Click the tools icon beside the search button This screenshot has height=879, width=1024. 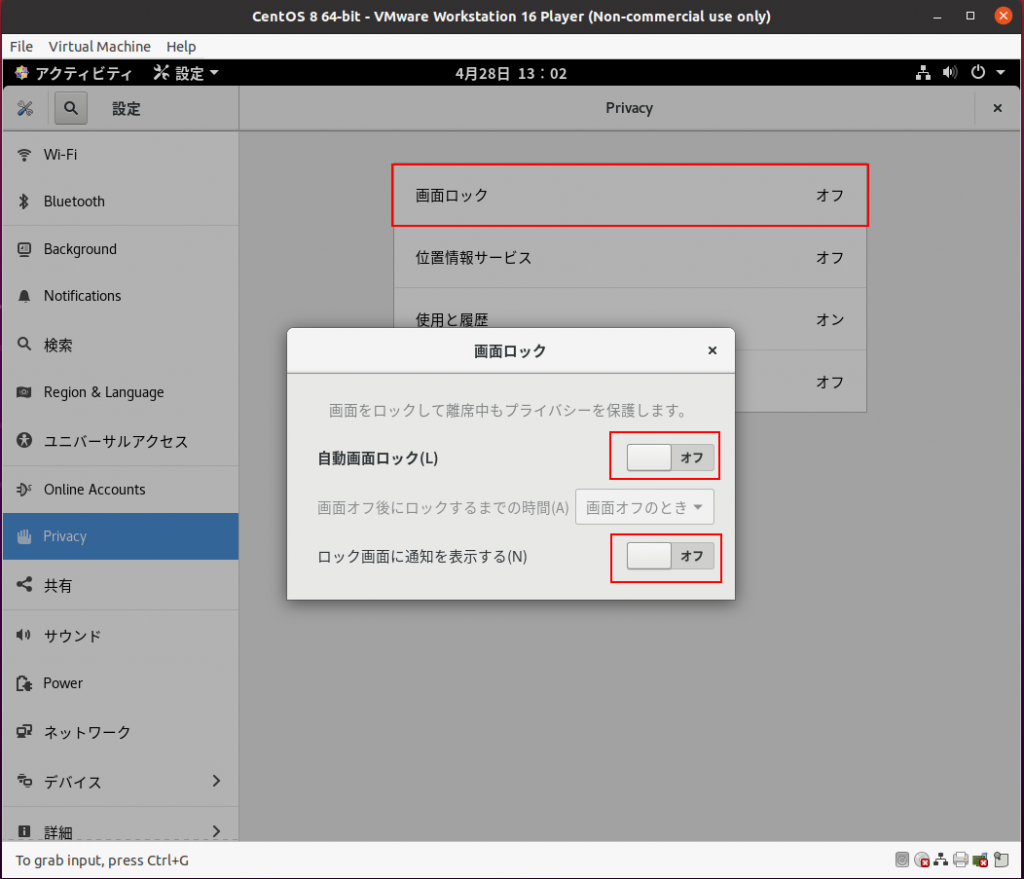pos(25,108)
